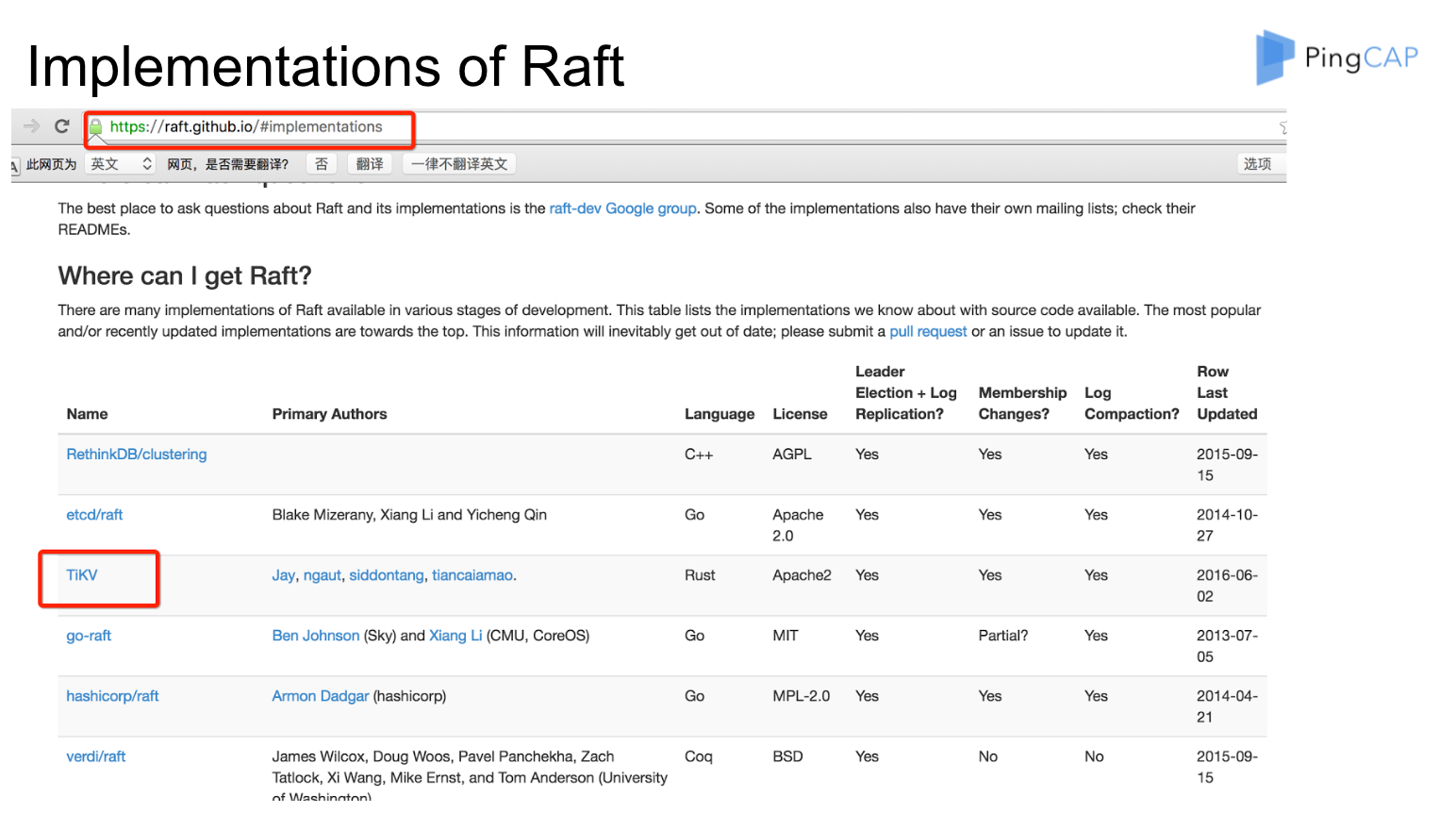Screen dimensions: 1456x813
Task: Click the TiKV link in the table
Action: [82, 575]
